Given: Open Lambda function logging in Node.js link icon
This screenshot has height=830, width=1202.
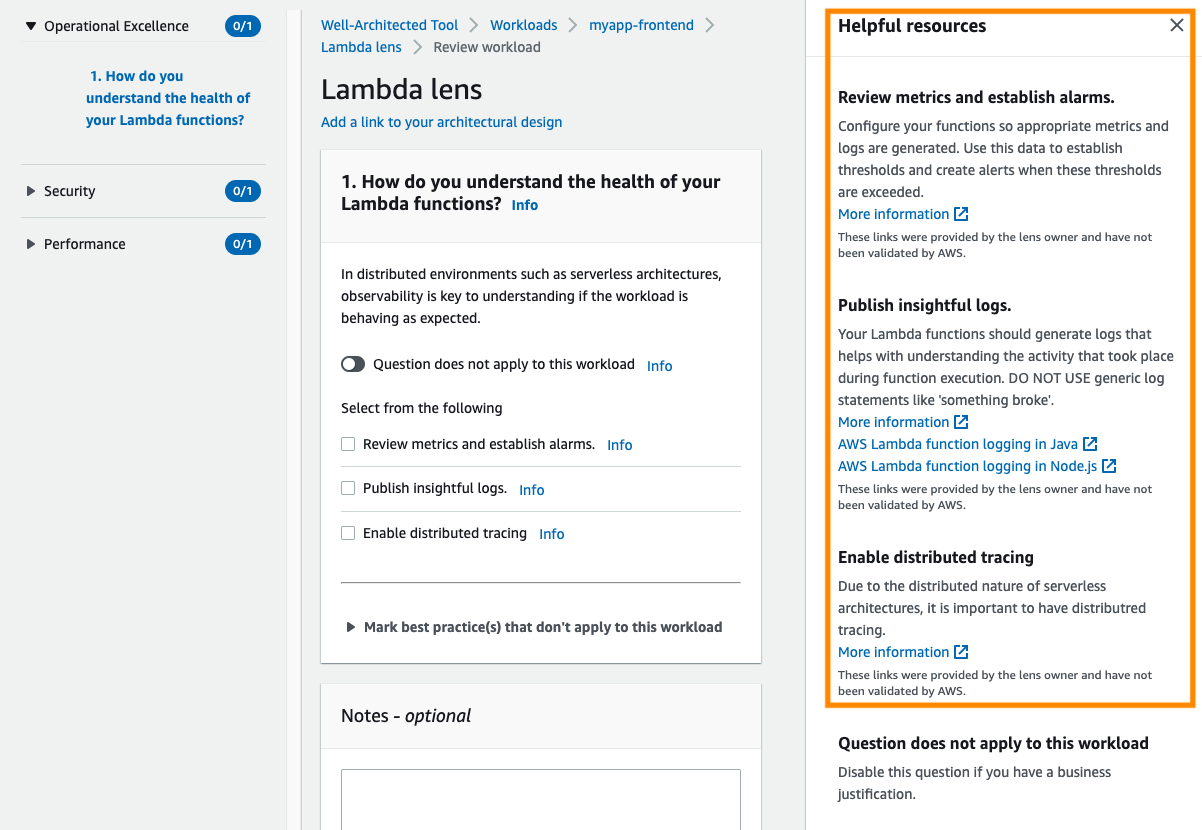Looking at the screenshot, I should tap(1110, 465).
